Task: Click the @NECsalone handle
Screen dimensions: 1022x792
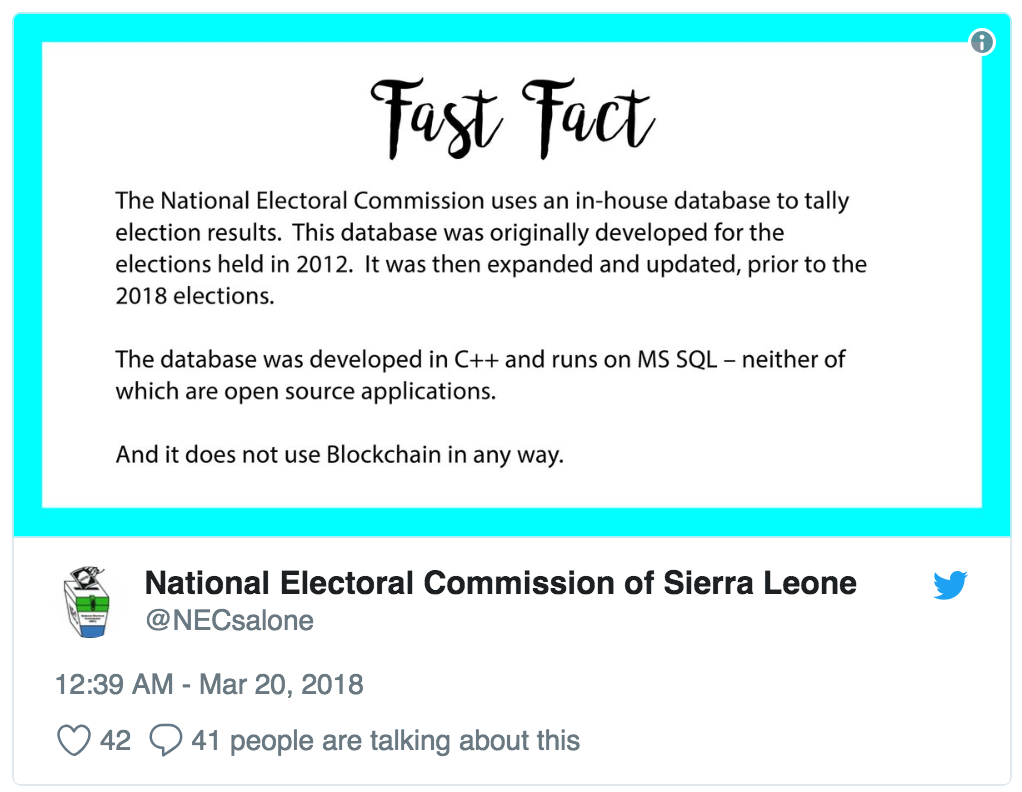Action: [x=229, y=620]
